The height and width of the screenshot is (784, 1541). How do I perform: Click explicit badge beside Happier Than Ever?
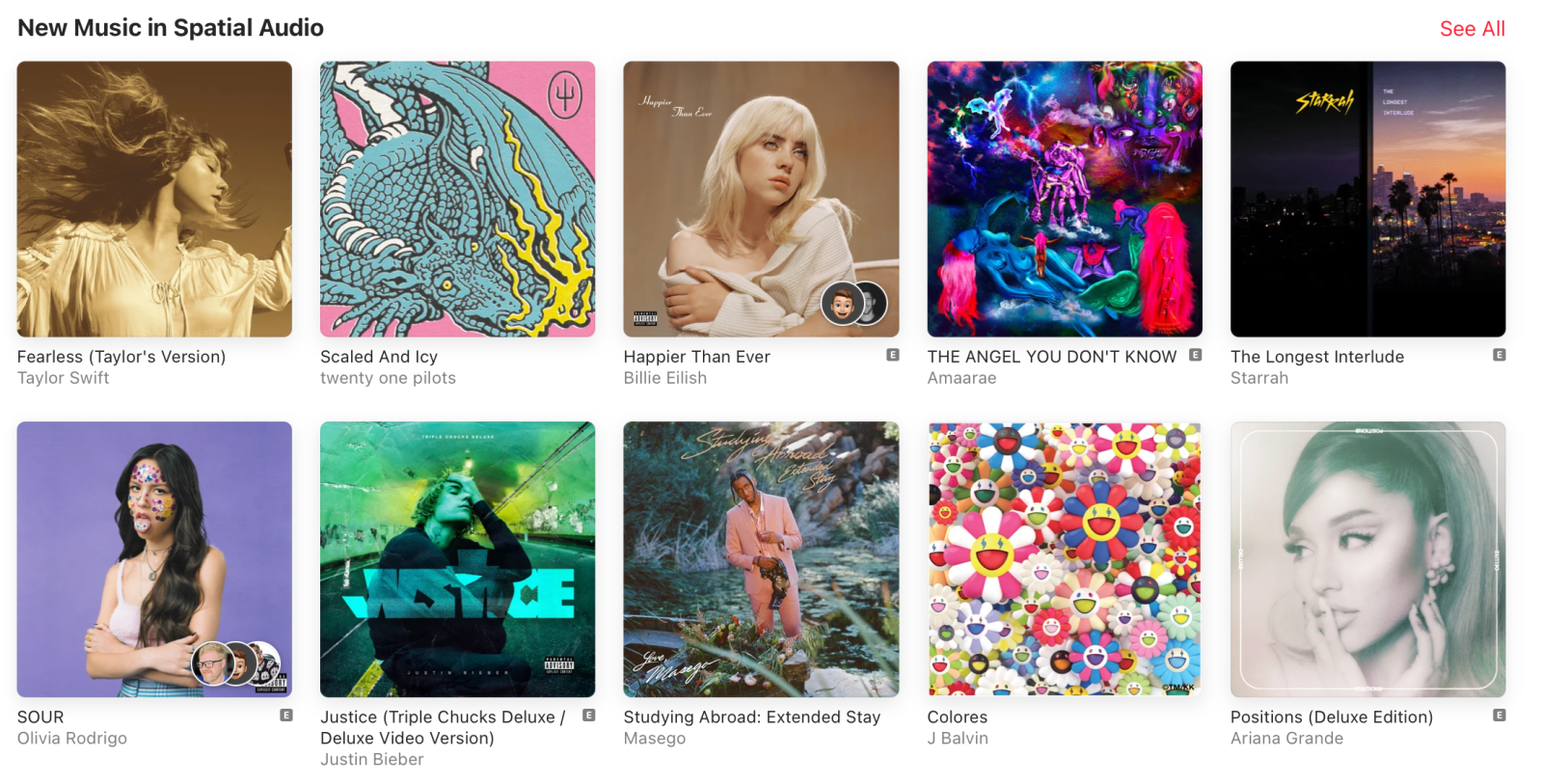pos(893,355)
